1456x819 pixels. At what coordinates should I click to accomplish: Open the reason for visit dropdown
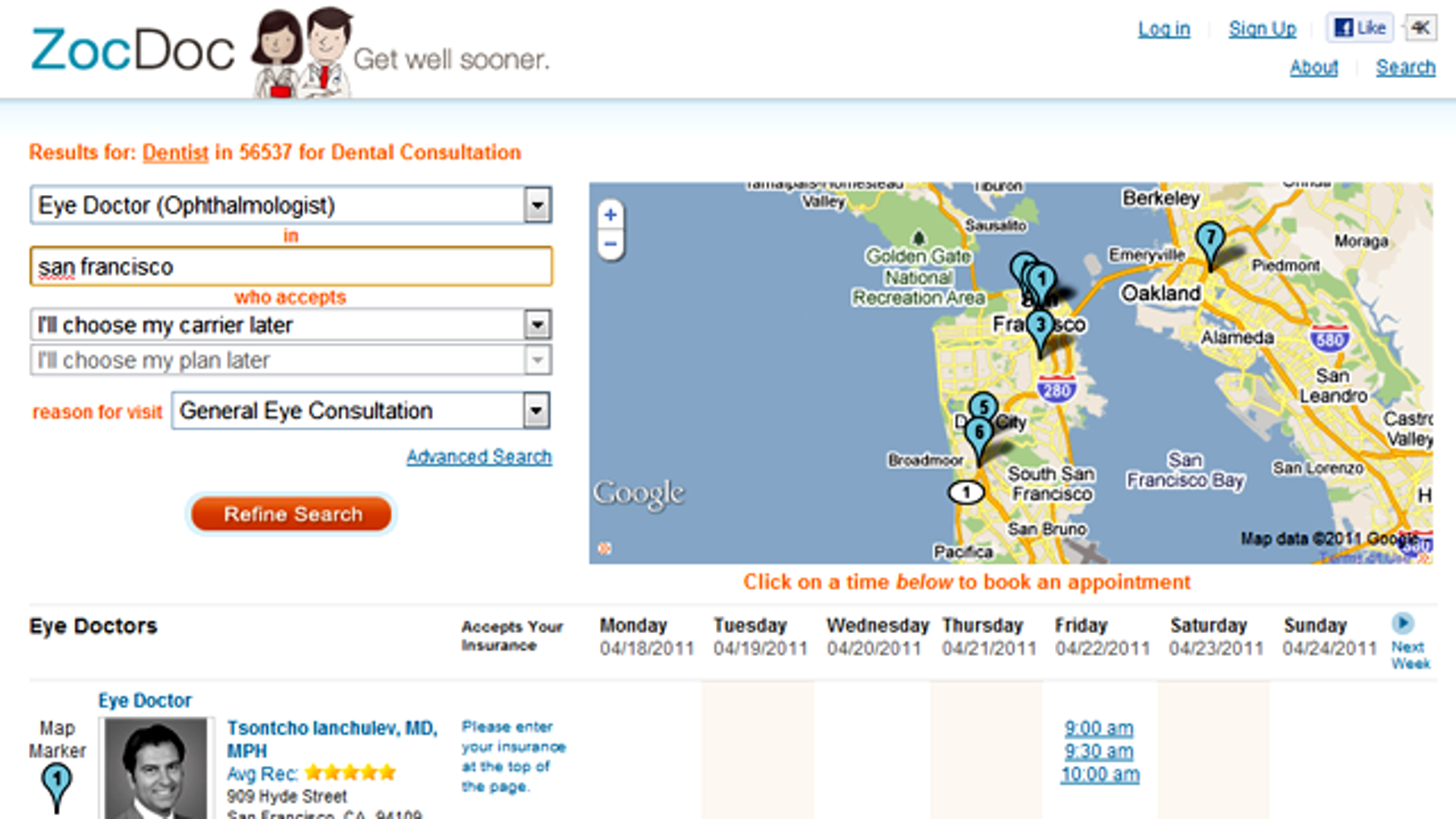[535, 411]
